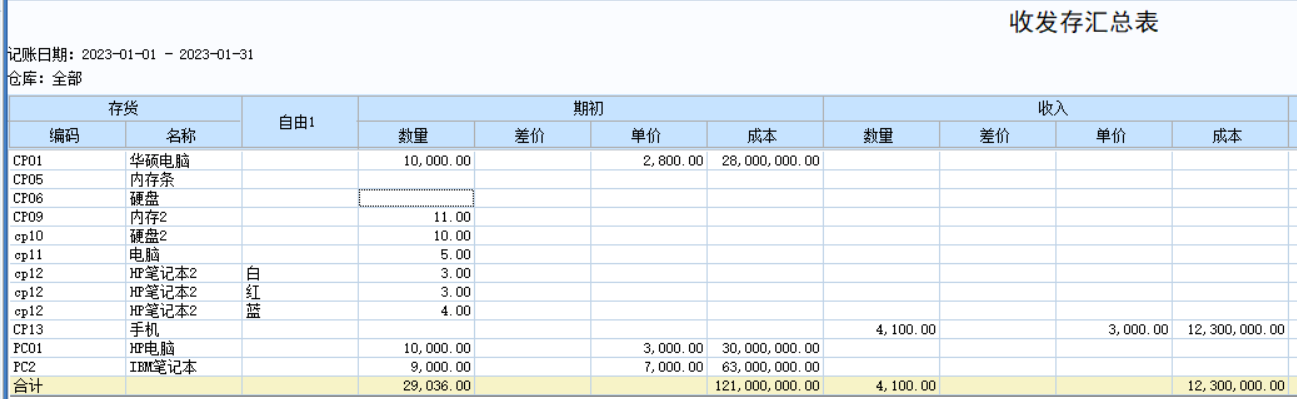
Task: Click the 存货 column group header
Action: [125, 107]
